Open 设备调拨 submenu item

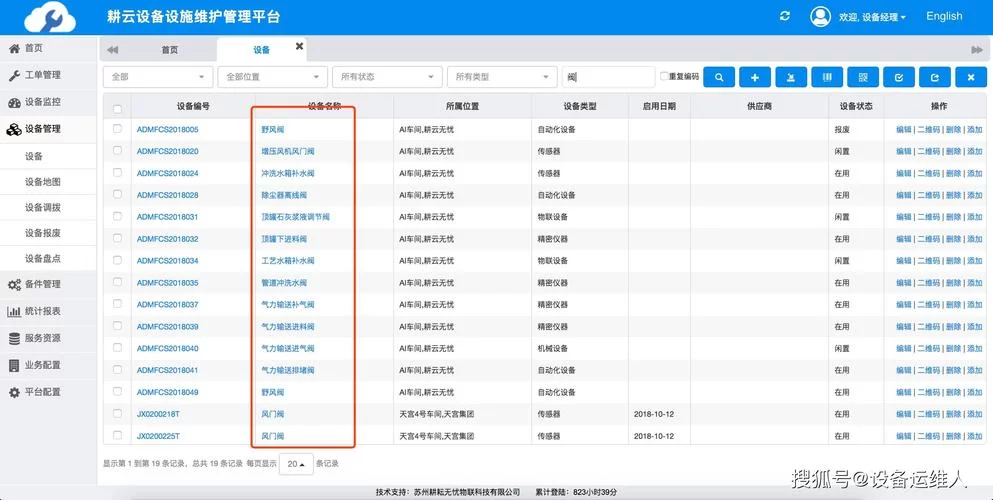(48, 208)
